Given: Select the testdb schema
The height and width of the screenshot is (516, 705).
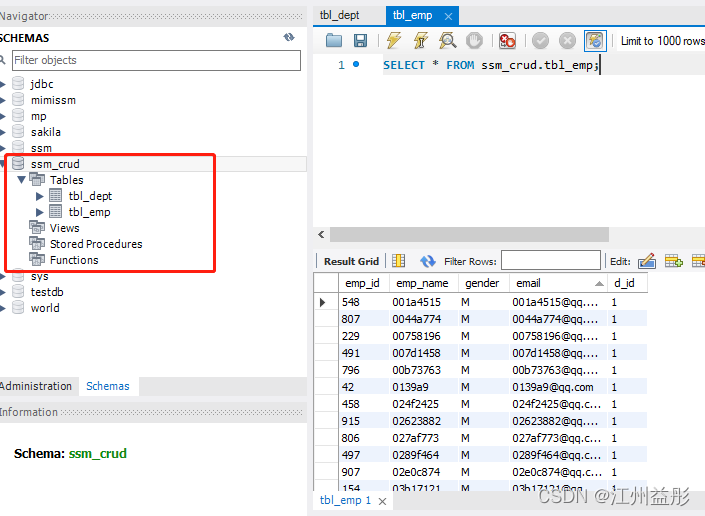Looking at the screenshot, I should 47,292.
